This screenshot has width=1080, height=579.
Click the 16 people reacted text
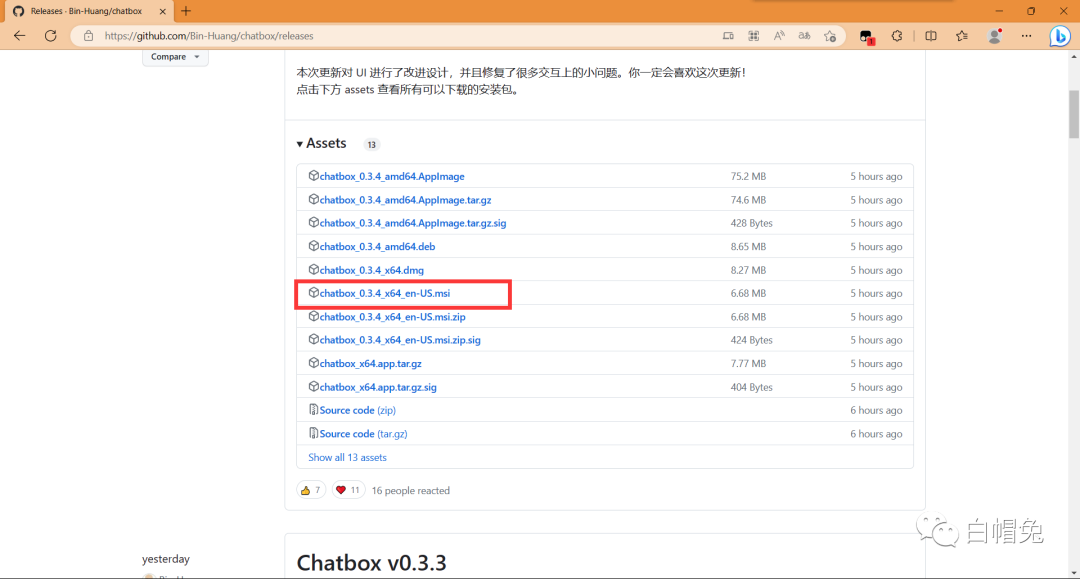point(411,490)
